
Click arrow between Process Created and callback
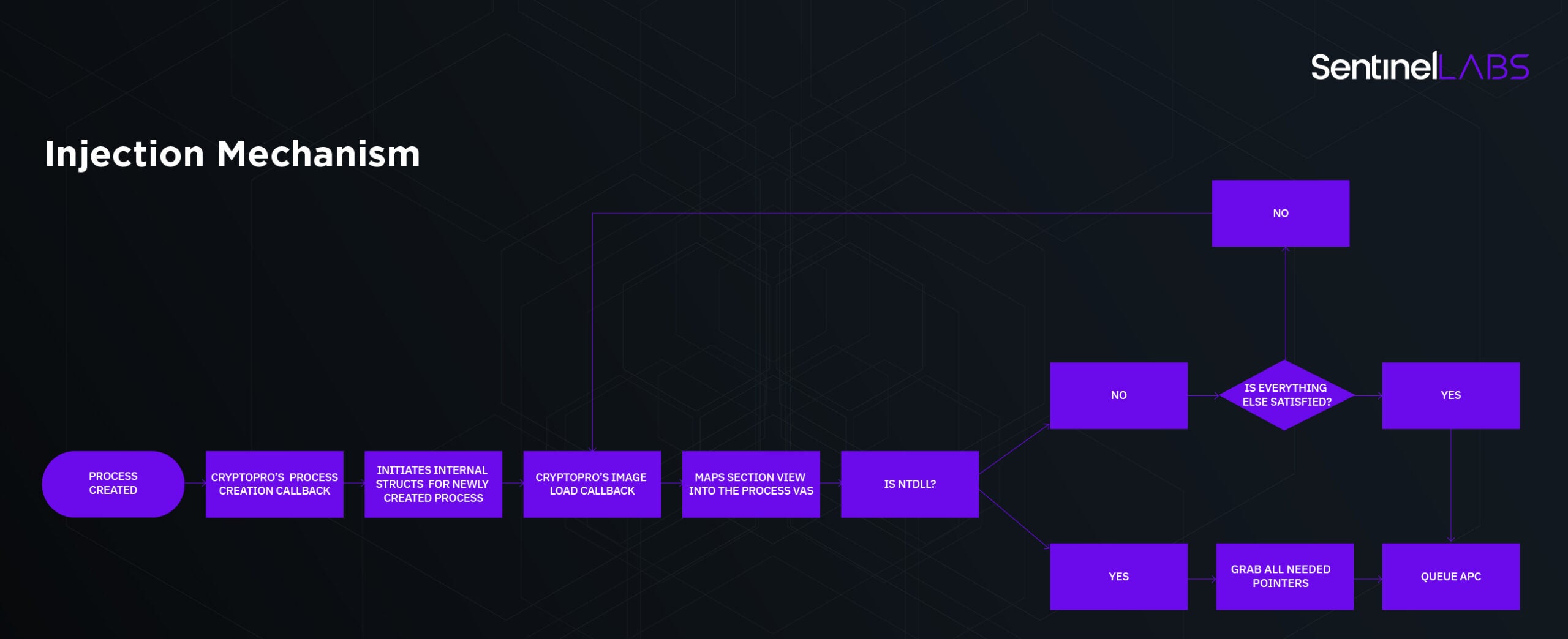[195, 484]
